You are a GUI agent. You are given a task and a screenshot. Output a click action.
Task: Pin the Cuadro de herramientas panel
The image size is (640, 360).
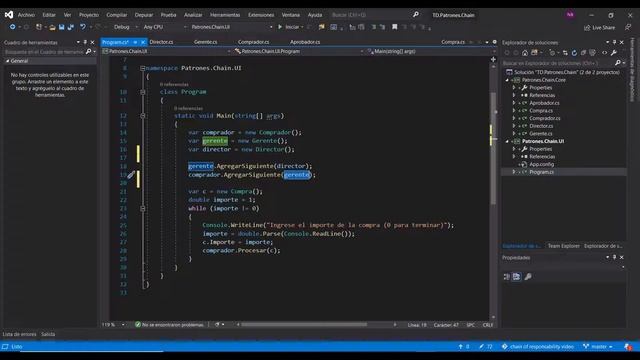(85, 42)
